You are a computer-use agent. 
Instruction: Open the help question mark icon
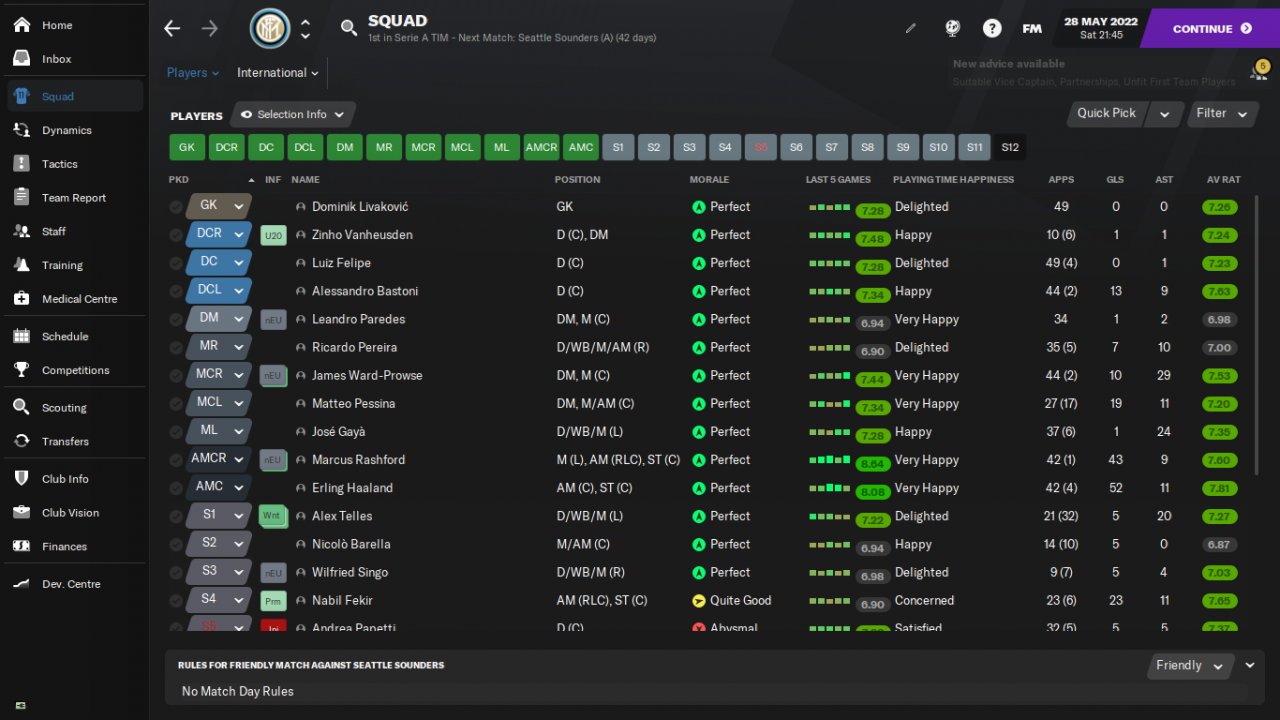[992, 29]
